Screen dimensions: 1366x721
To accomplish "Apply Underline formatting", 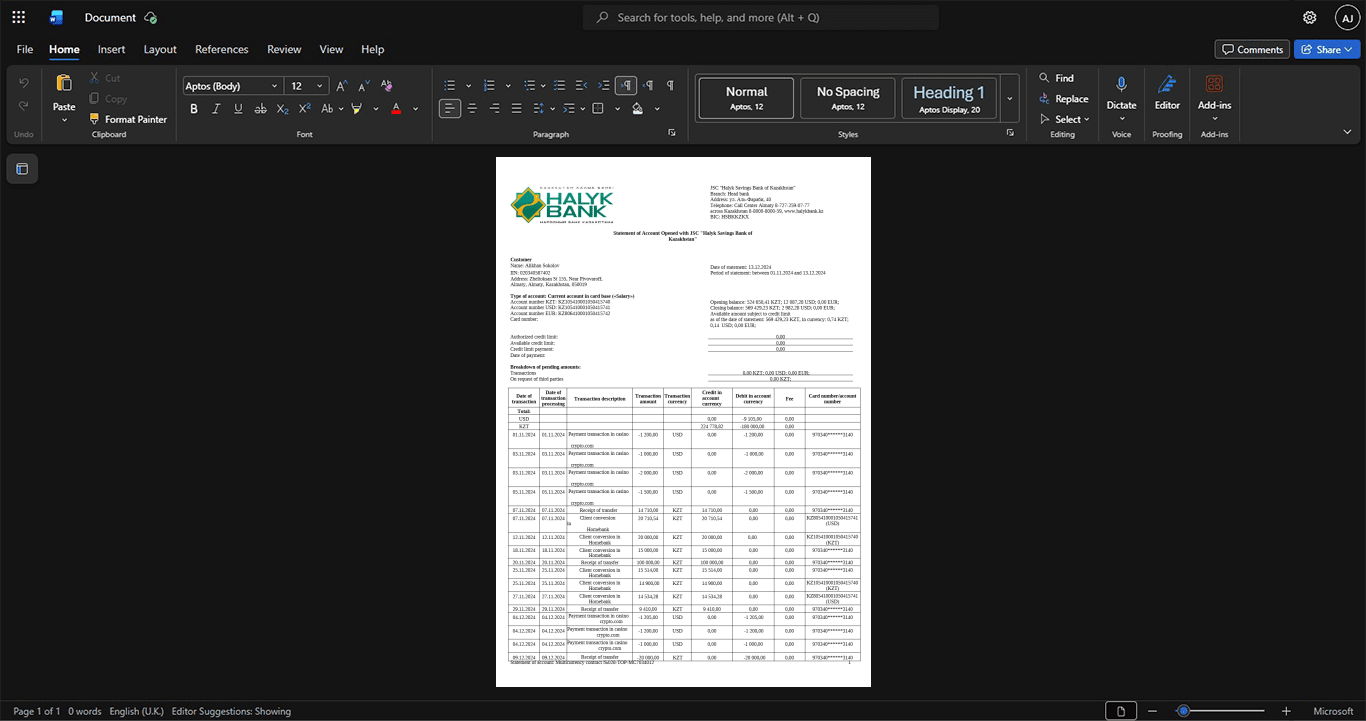I will tap(238, 108).
